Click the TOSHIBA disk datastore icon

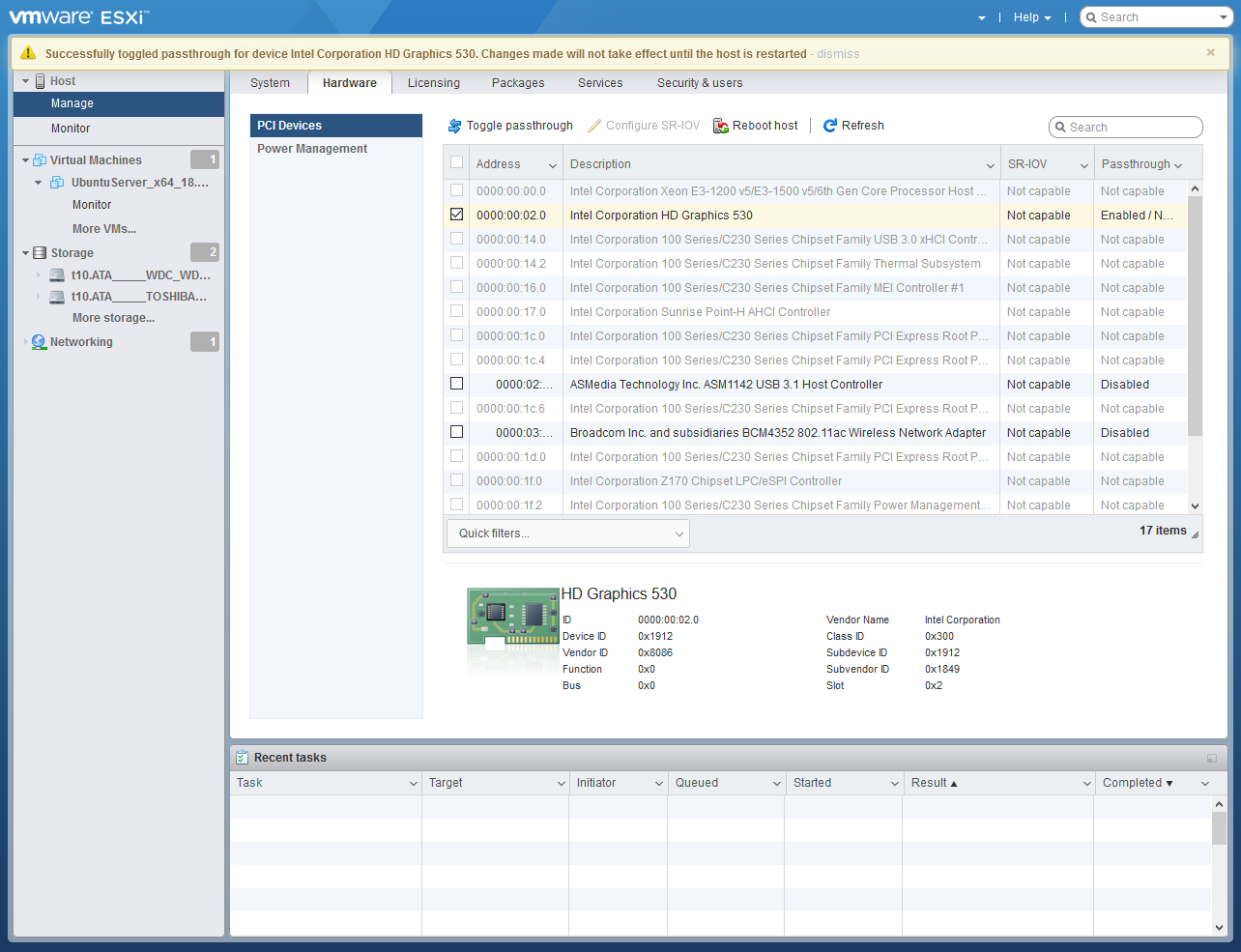point(57,297)
